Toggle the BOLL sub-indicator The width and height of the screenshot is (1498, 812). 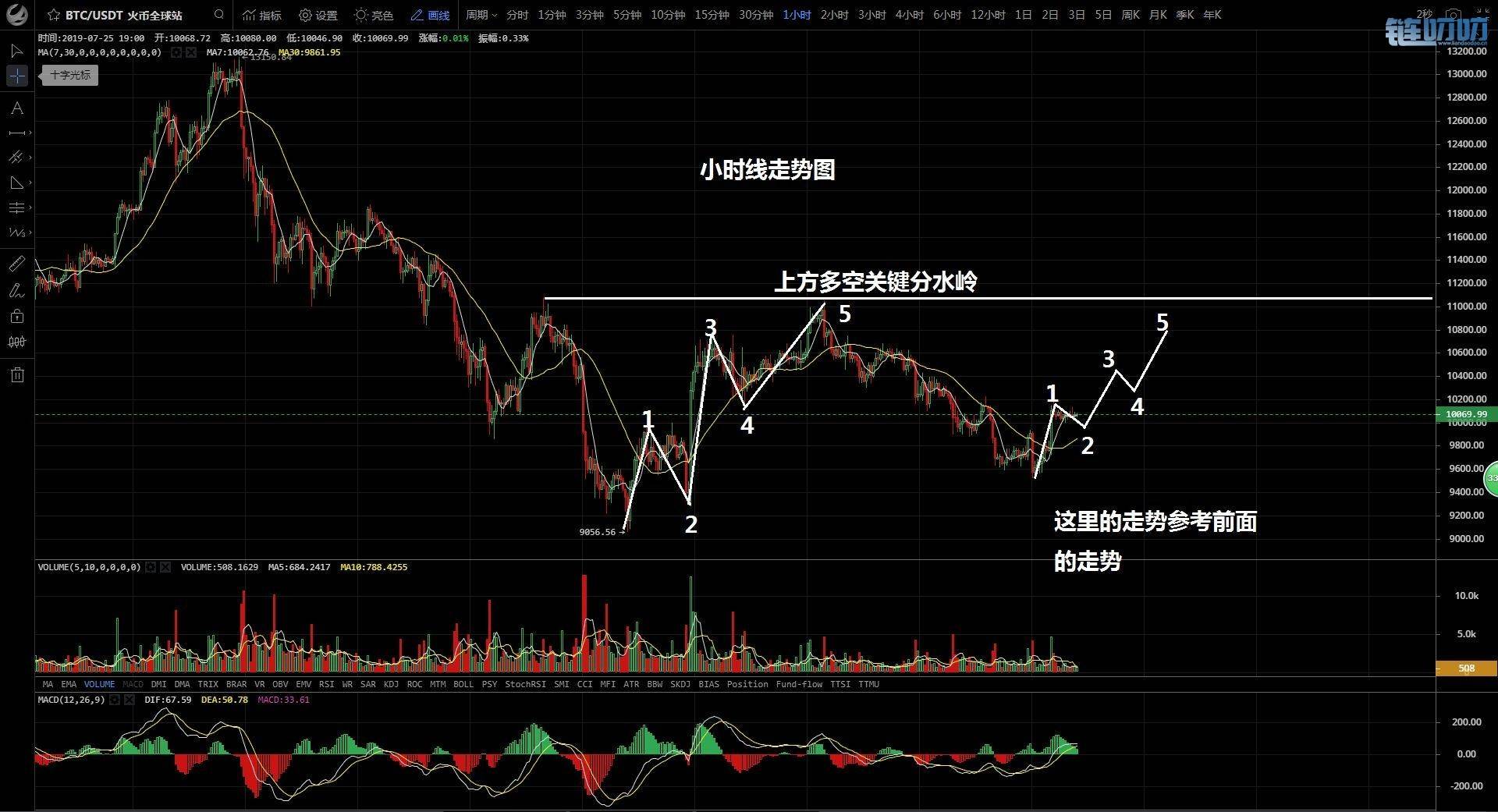point(463,684)
